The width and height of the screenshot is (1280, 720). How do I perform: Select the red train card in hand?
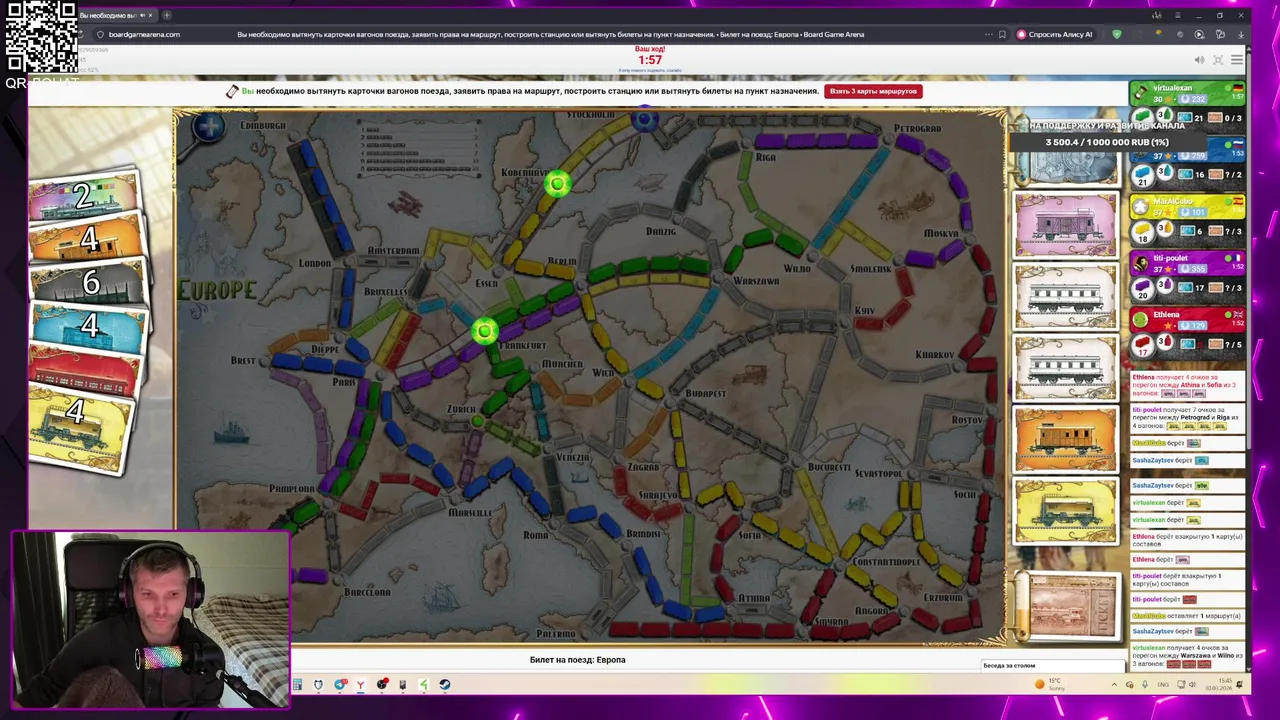pos(86,368)
